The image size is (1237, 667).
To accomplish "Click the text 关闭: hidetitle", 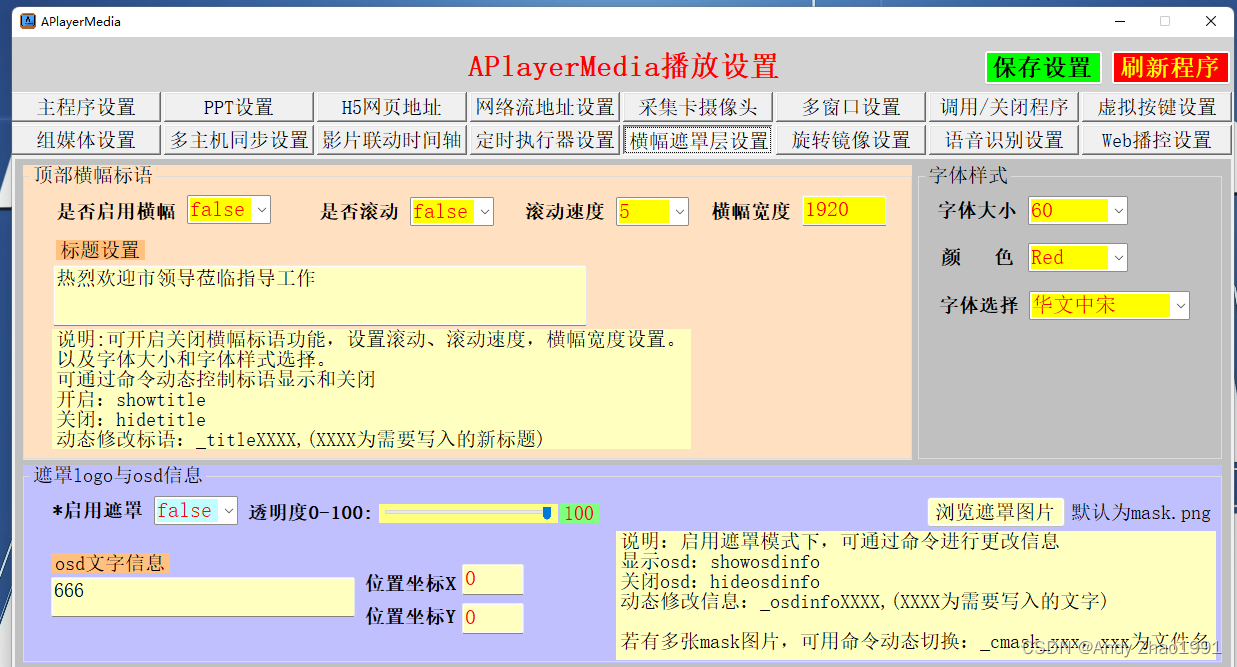I will (x=131, y=420).
